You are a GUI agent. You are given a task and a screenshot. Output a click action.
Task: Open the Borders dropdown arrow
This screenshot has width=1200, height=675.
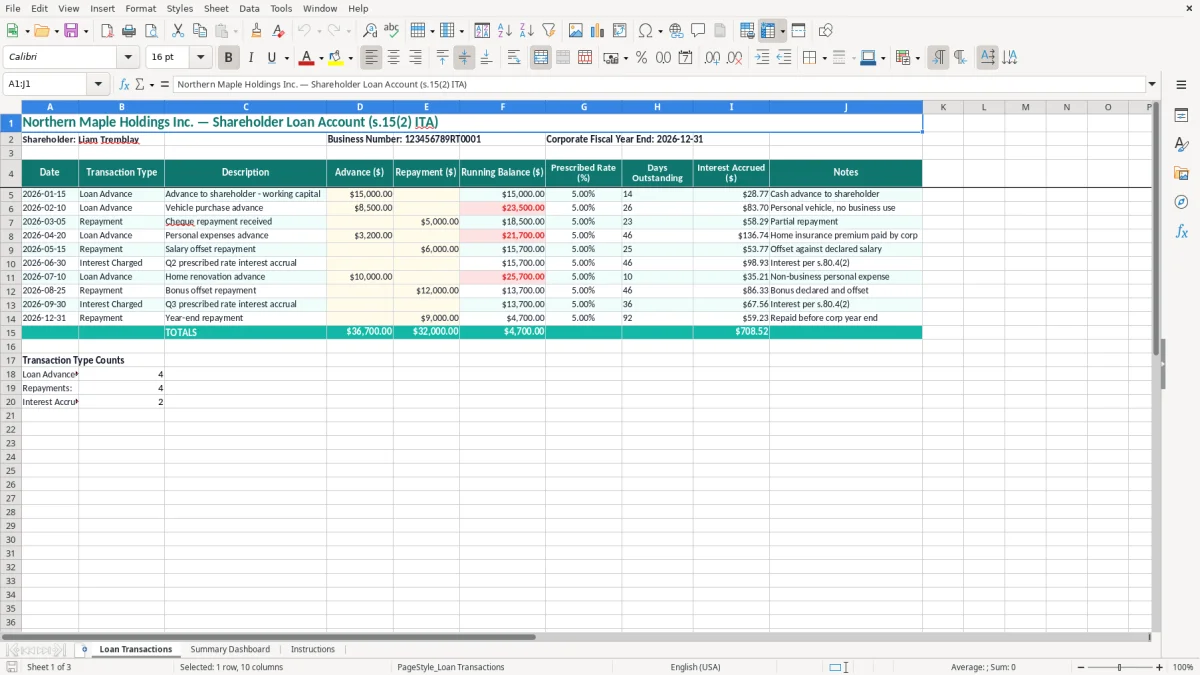coord(825,58)
